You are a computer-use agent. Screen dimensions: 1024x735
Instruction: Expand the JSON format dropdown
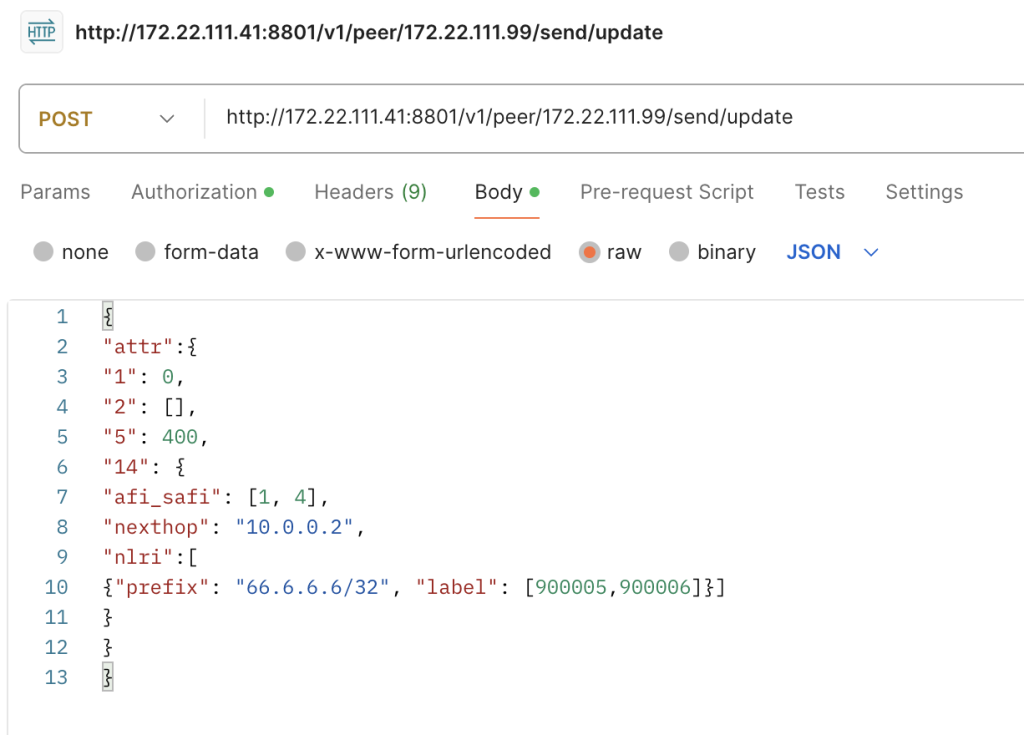[x=813, y=252]
